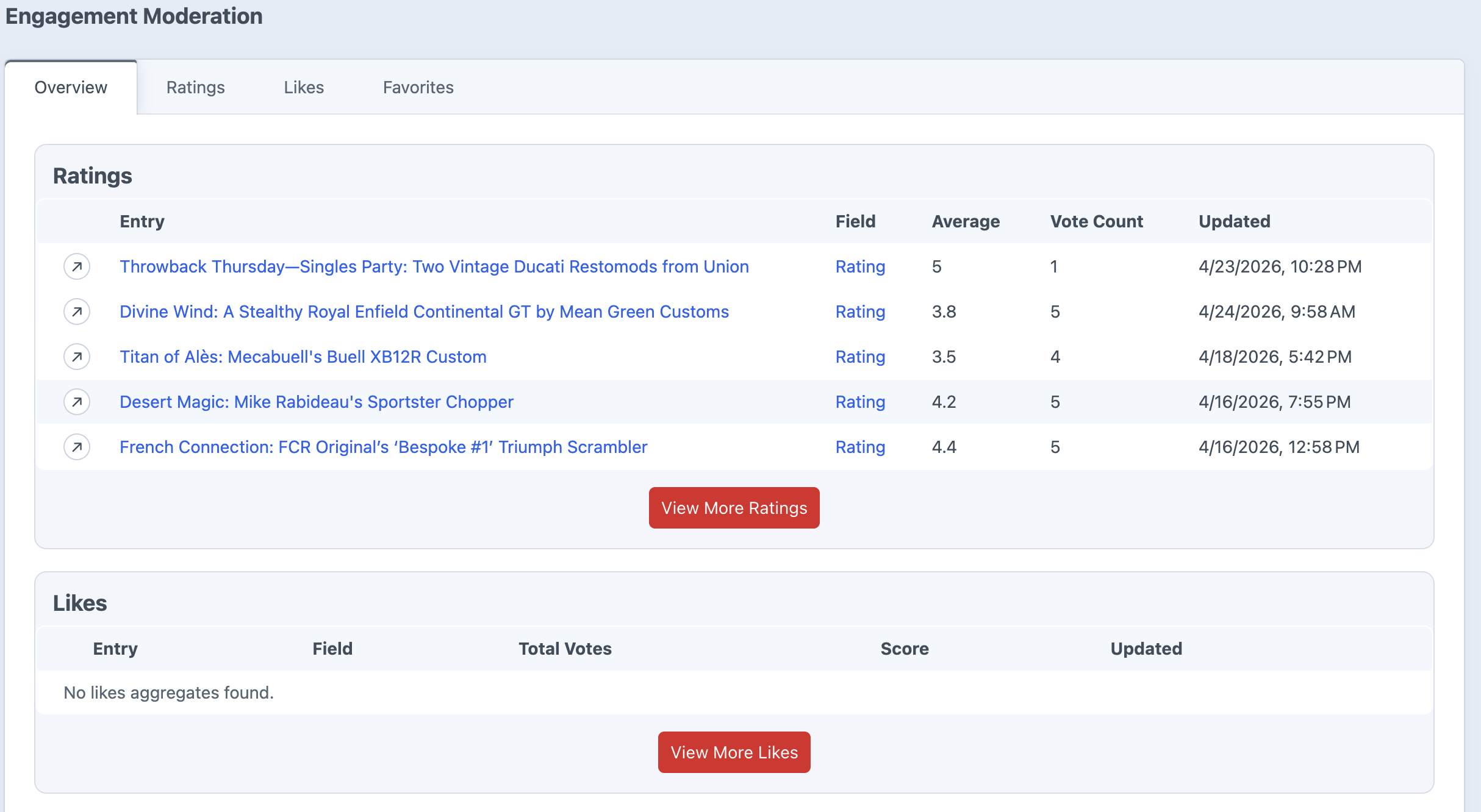
Task: Click the date 4/24/2026, 9:58 AM
Action: click(1277, 312)
